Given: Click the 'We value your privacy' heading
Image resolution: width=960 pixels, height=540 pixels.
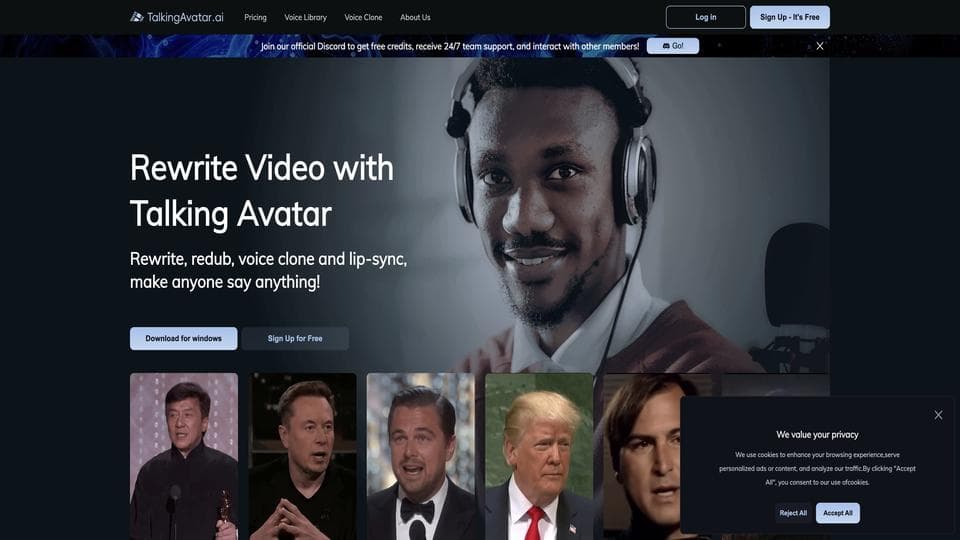Looking at the screenshot, I should pyautogui.click(x=817, y=435).
